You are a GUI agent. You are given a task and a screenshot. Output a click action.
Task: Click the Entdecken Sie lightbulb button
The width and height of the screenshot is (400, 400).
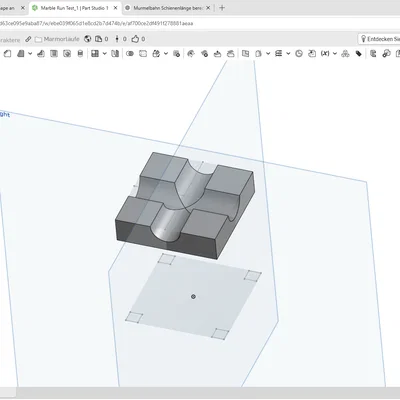(x=379, y=39)
